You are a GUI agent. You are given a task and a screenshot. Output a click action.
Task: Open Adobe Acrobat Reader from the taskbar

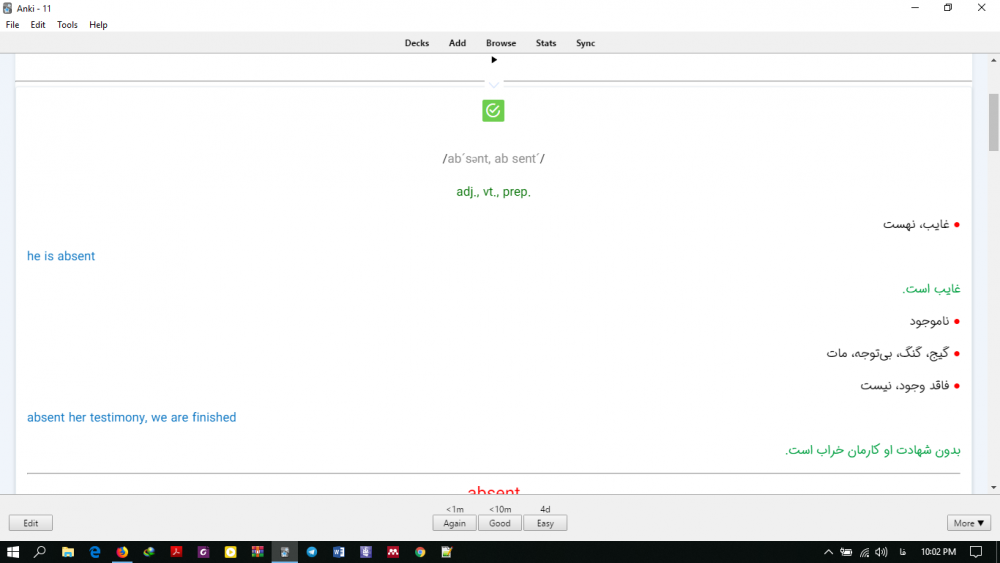176,552
